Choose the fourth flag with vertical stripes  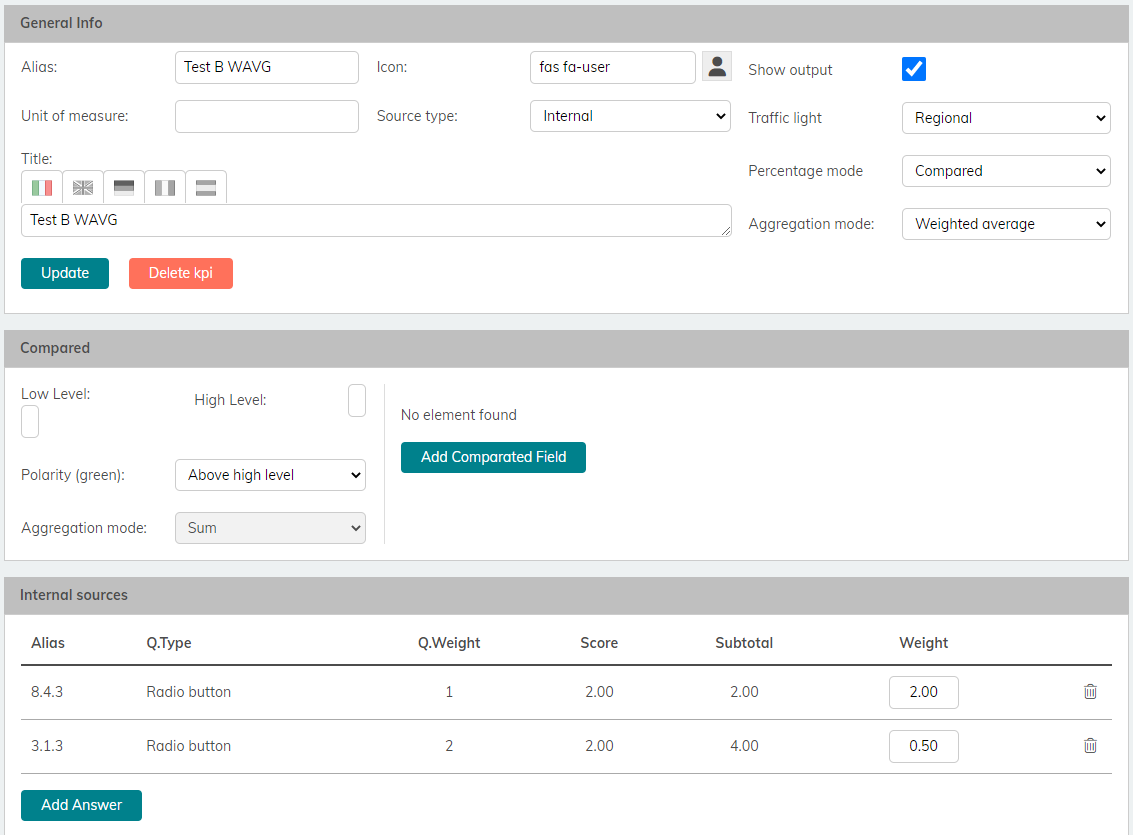point(165,188)
